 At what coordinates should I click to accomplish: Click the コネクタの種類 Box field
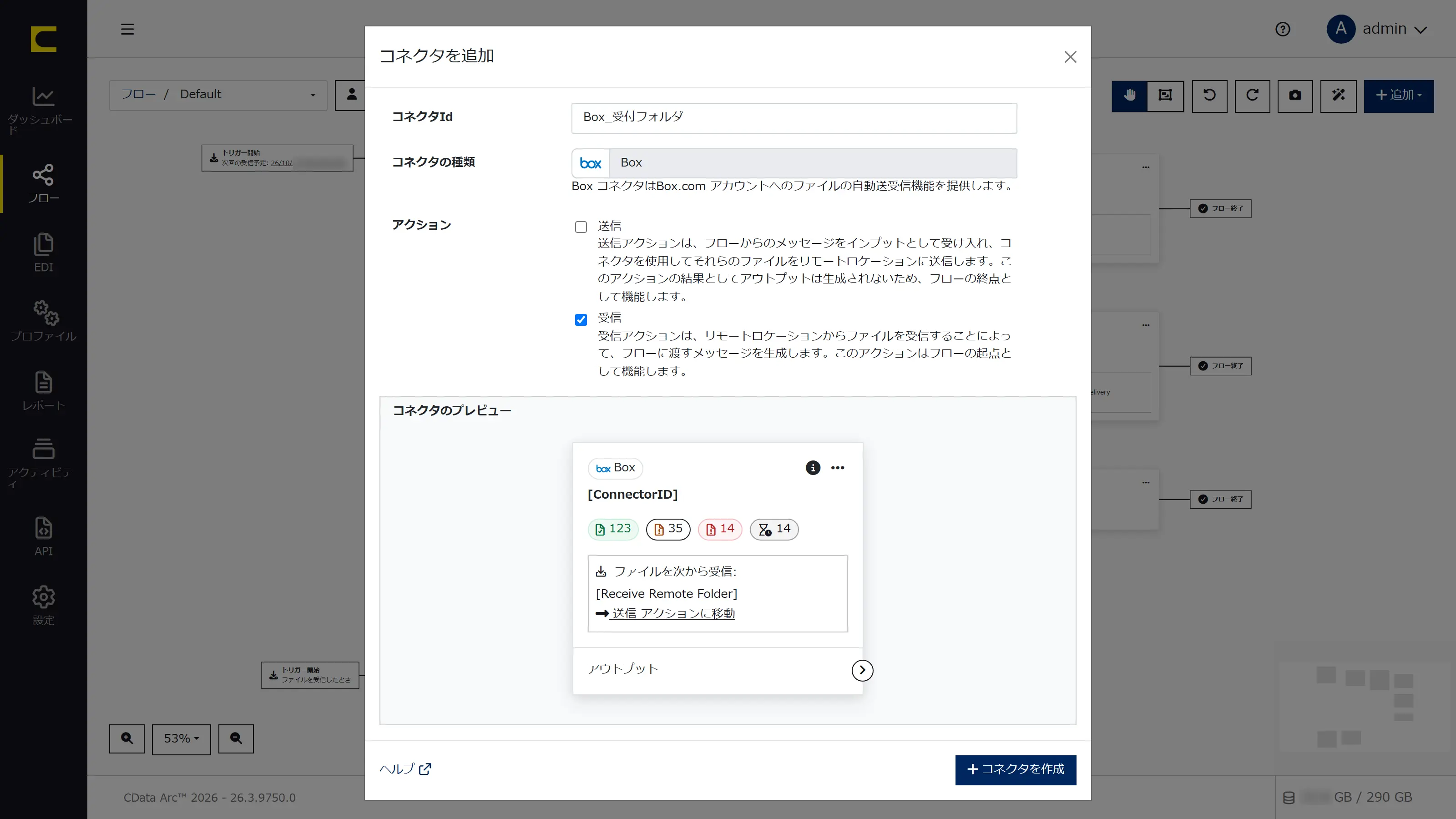794,163
